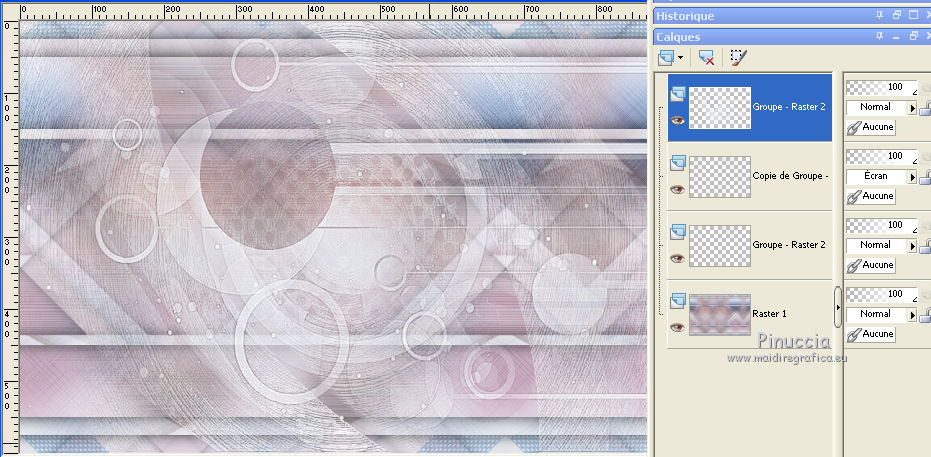
Task: Click the Historique panel title
Action: (685, 16)
